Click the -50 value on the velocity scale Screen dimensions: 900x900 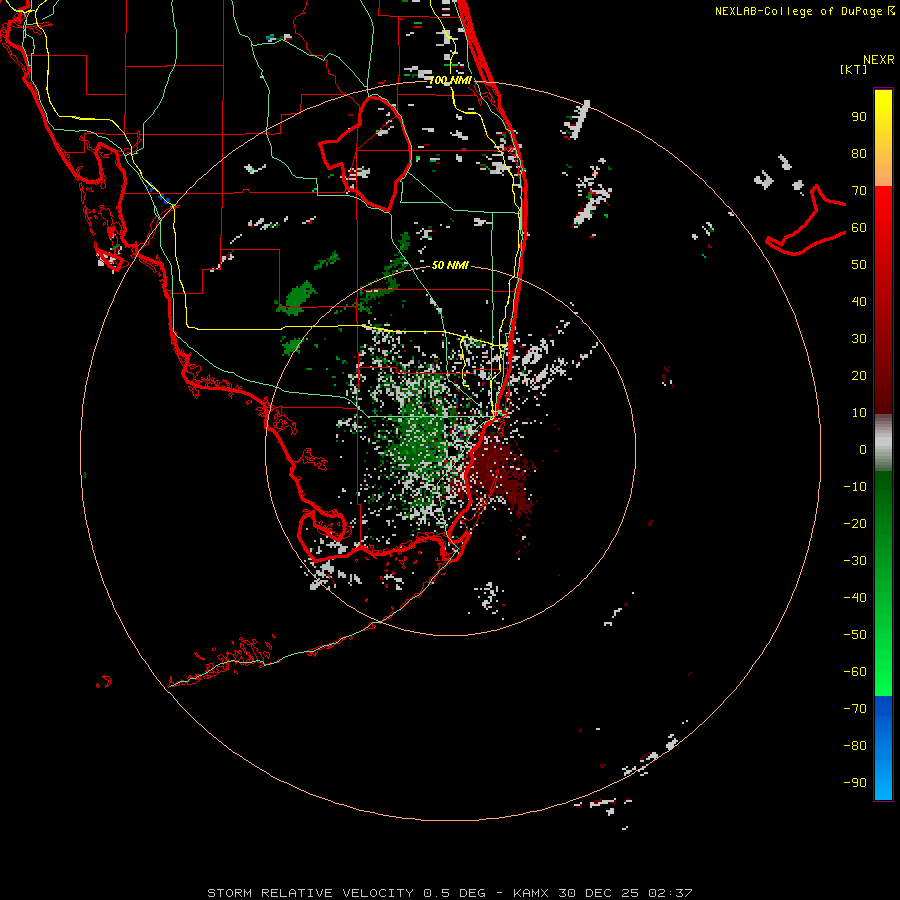pyautogui.click(x=855, y=635)
